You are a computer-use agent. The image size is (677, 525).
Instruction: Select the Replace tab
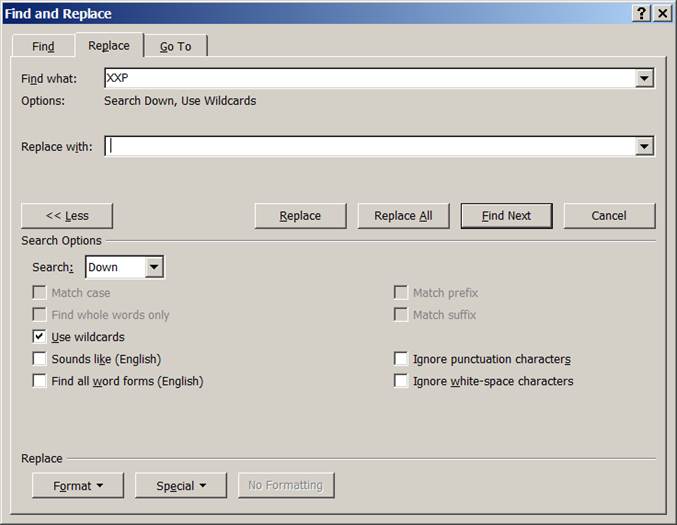(108, 46)
